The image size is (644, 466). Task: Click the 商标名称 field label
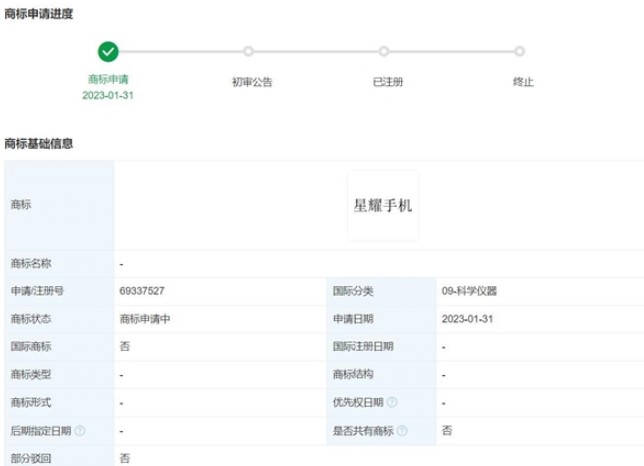coord(31,264)
